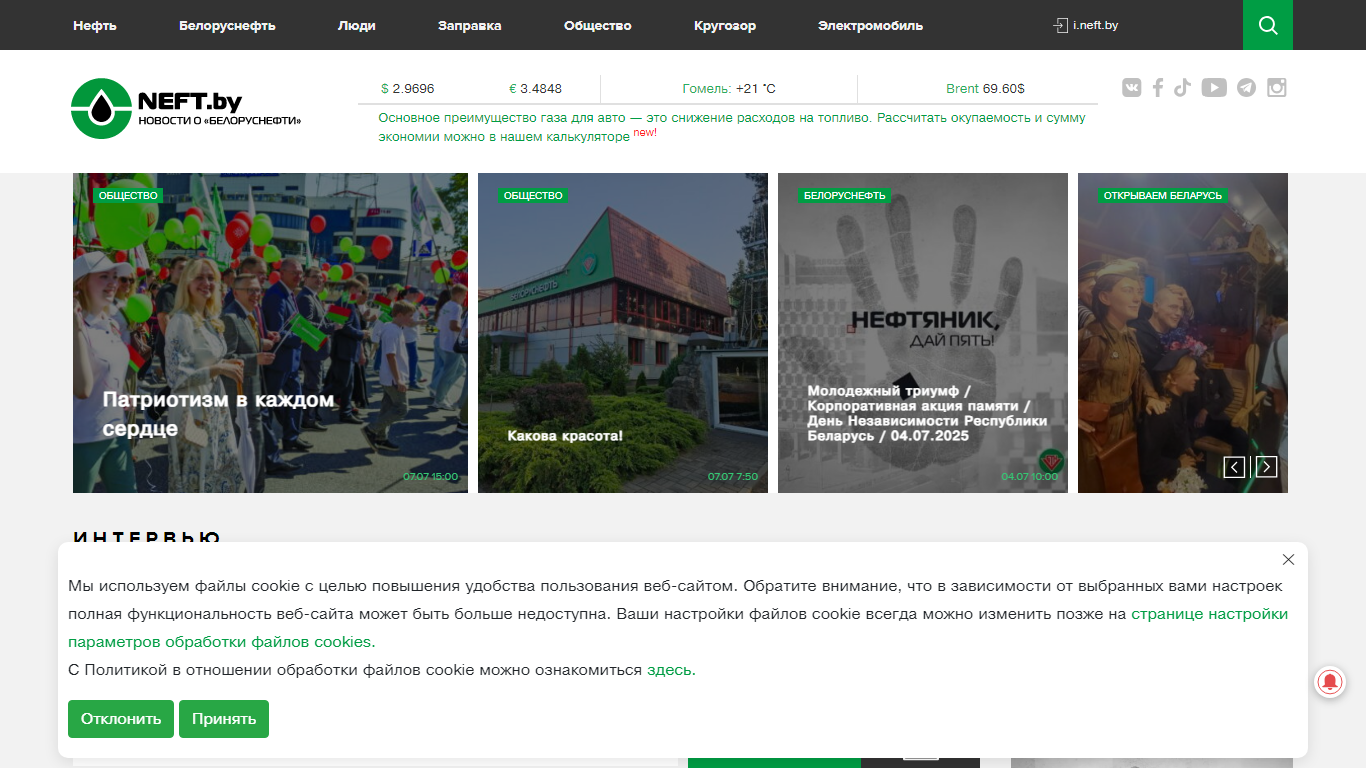Open the Заправка menu item
The height and width of the screenshot is (768, 1366).
tap(470, 25)
